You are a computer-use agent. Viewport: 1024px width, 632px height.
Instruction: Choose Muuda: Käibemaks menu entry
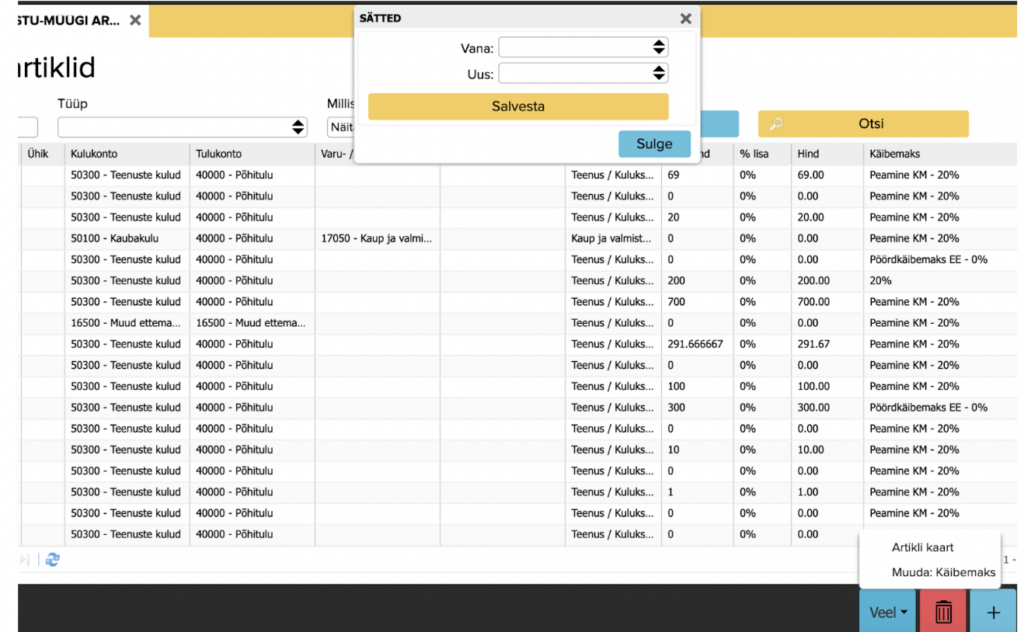coord(943,572)
